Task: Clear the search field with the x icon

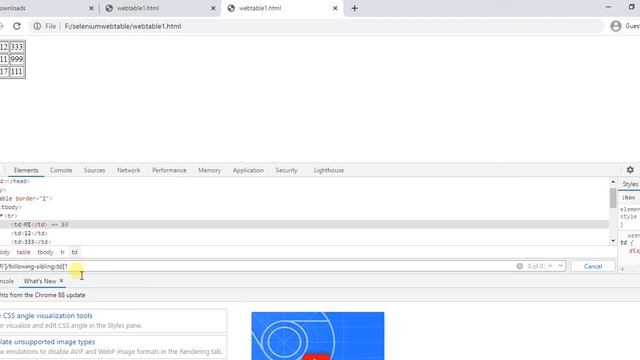Action: click(x=520, y=266)
